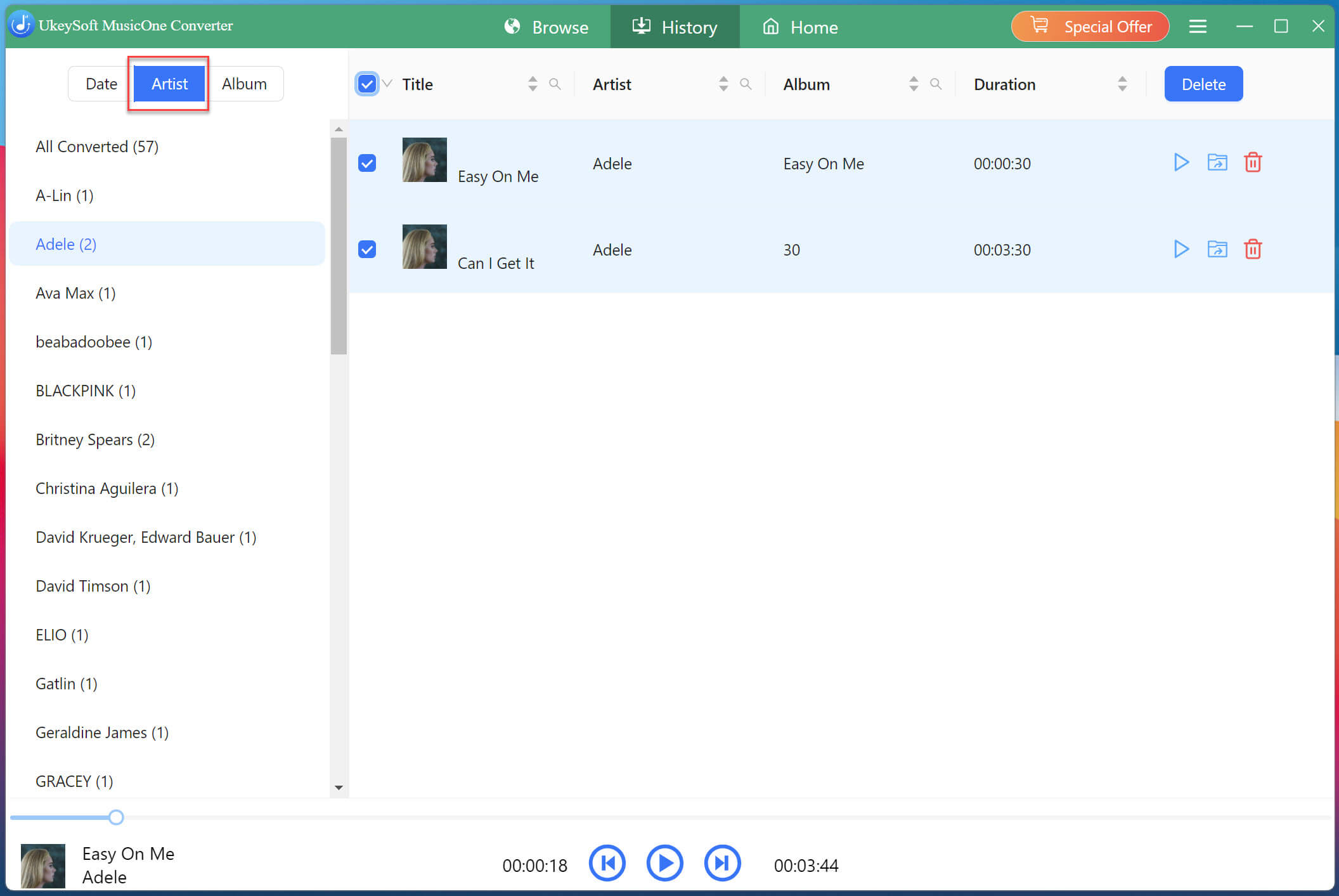The image size is (1339, 896).
Task: Group history by Date
Action: point(101,84)
